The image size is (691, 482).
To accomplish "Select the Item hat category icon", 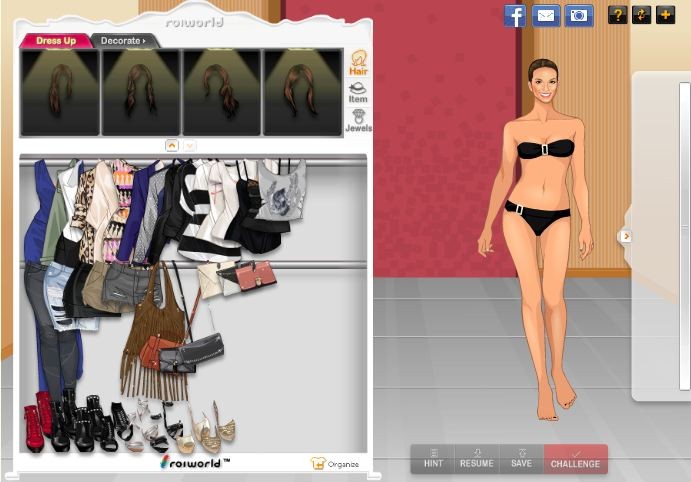I will coord(358,92).
